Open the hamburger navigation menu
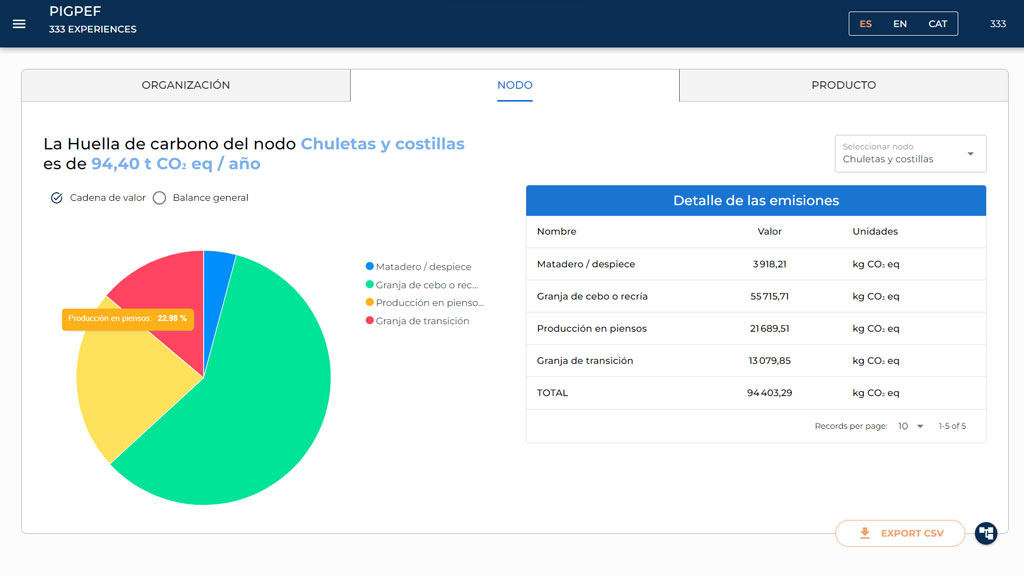The image size is (1024, 576). coord(19,24)
